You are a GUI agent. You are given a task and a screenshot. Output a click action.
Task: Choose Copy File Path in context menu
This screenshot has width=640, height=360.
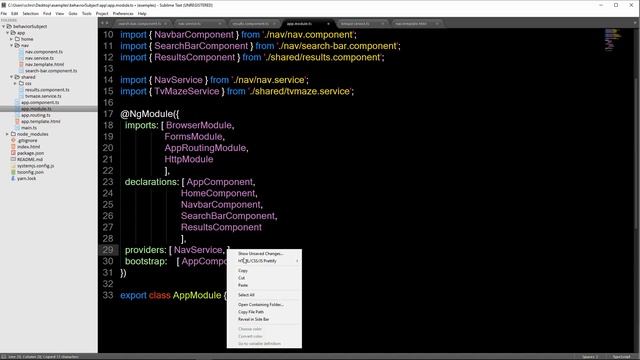pos(264,312)
